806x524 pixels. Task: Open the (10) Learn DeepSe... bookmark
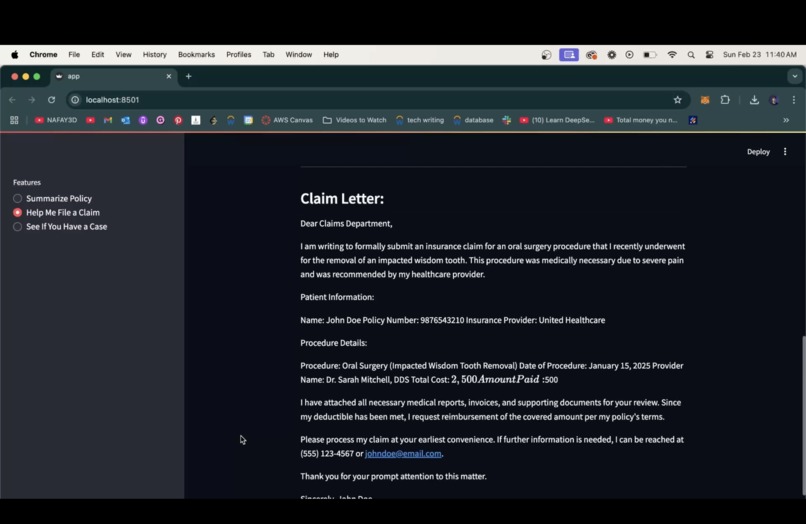tap(557, 120)
